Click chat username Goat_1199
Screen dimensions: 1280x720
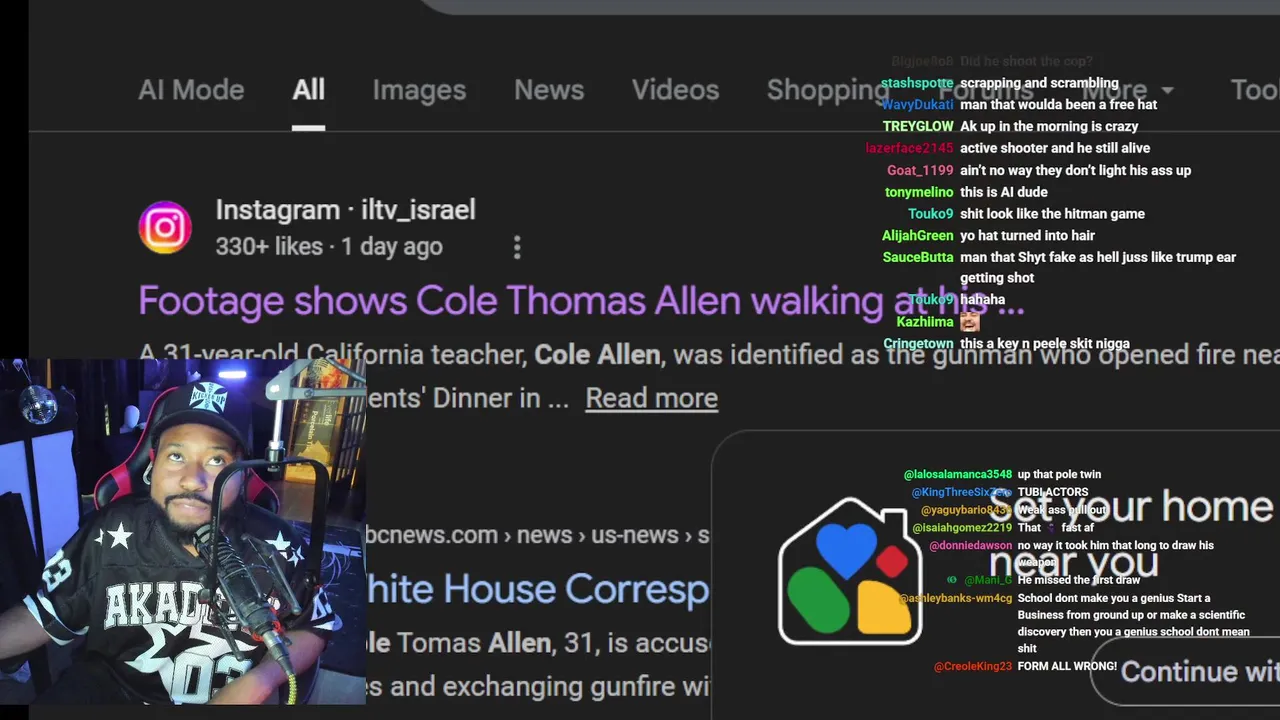click(x=920, y=170)
